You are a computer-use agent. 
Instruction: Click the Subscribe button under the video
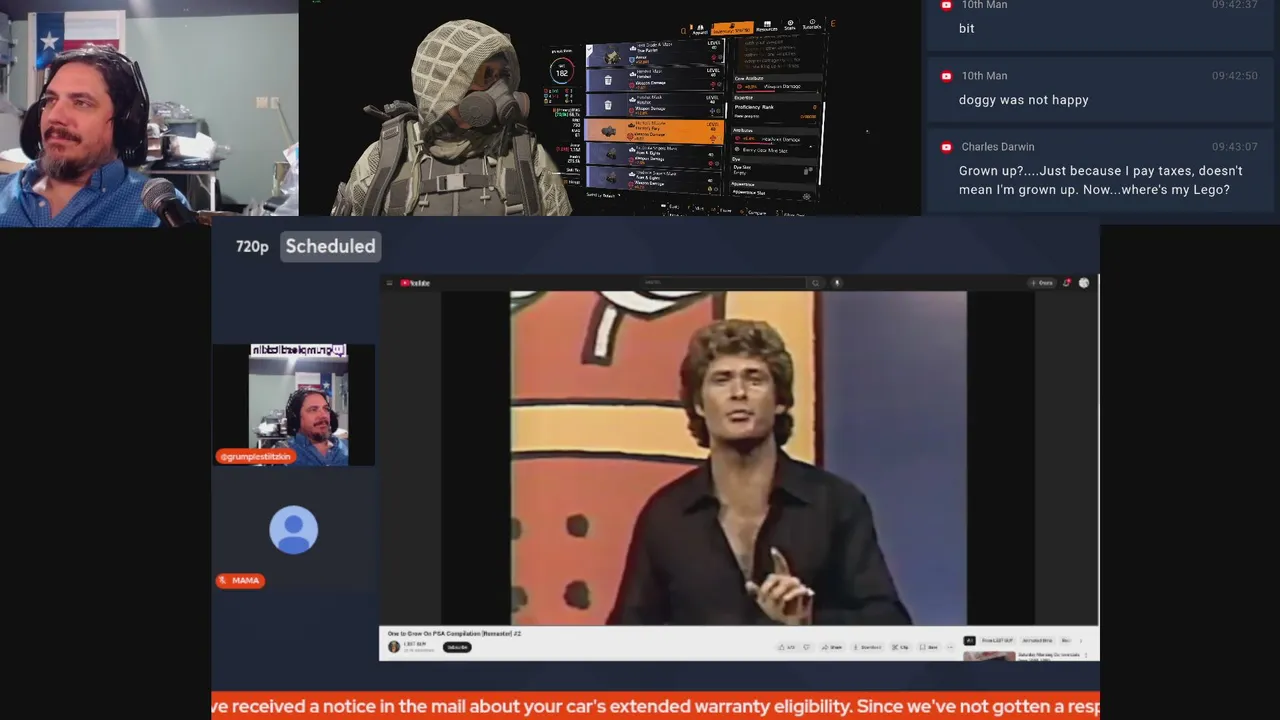coord(457,647)
